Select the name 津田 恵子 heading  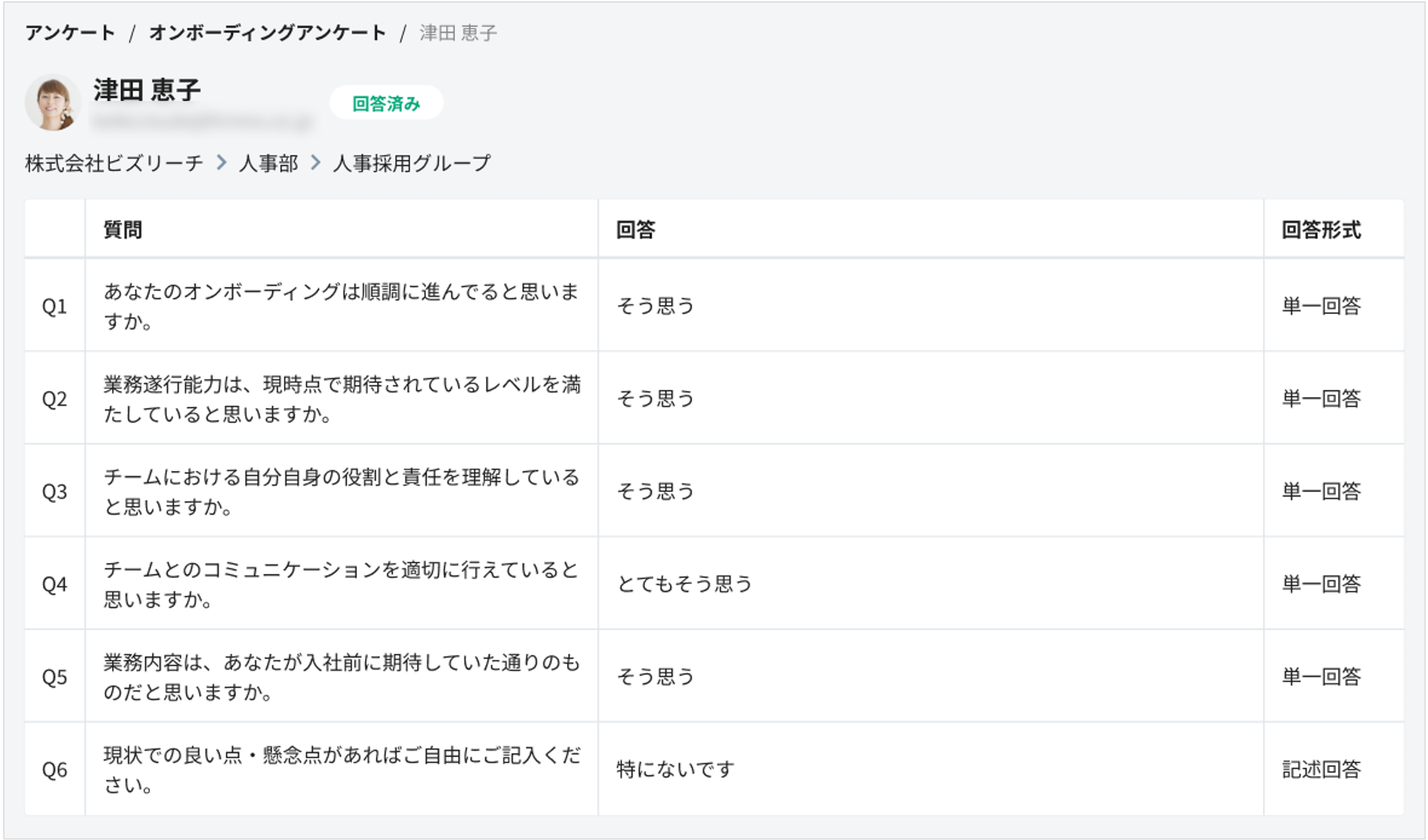pyautogui.click(x=145, y=91)
